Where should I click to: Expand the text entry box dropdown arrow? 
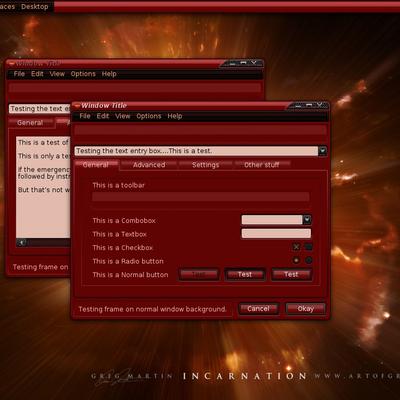coord(322,151)
